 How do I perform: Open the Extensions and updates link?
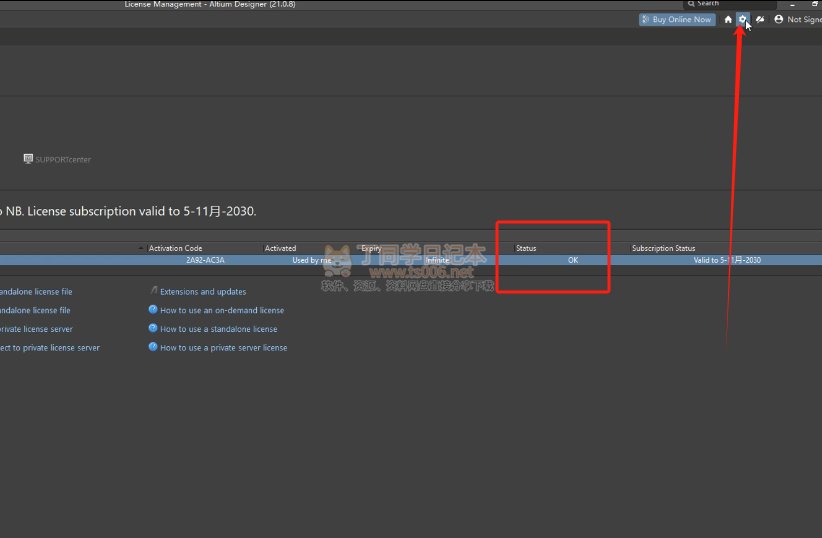[x=203, y=292]
